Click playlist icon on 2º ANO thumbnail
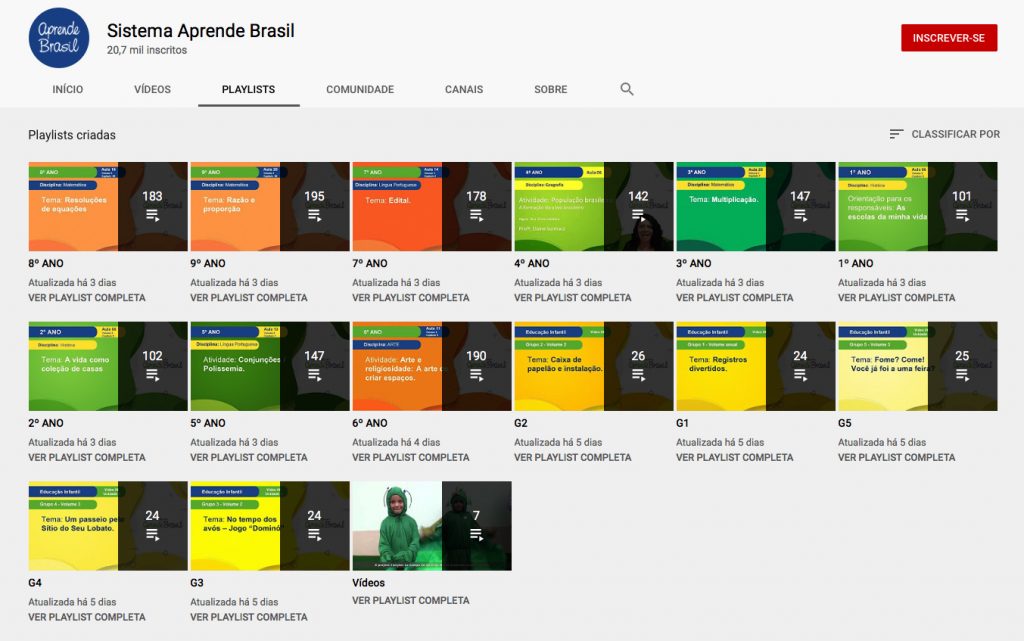This screenshot has width=1024, height=641. coord(152,375)
